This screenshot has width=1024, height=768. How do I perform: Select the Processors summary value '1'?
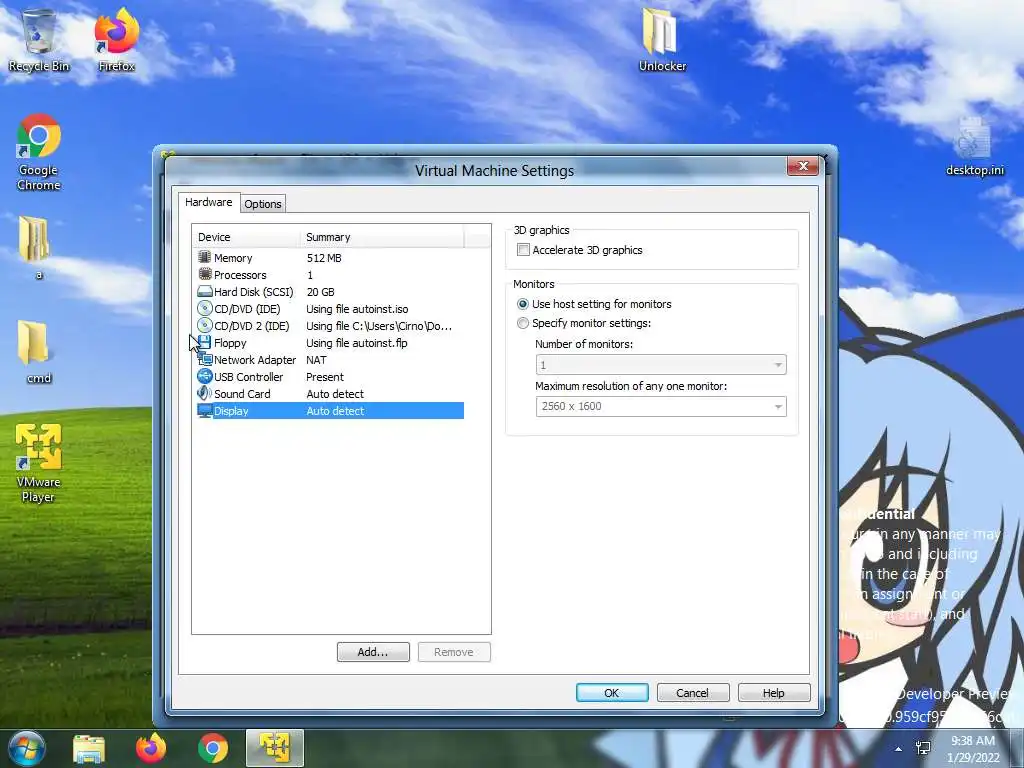point(310,275)
